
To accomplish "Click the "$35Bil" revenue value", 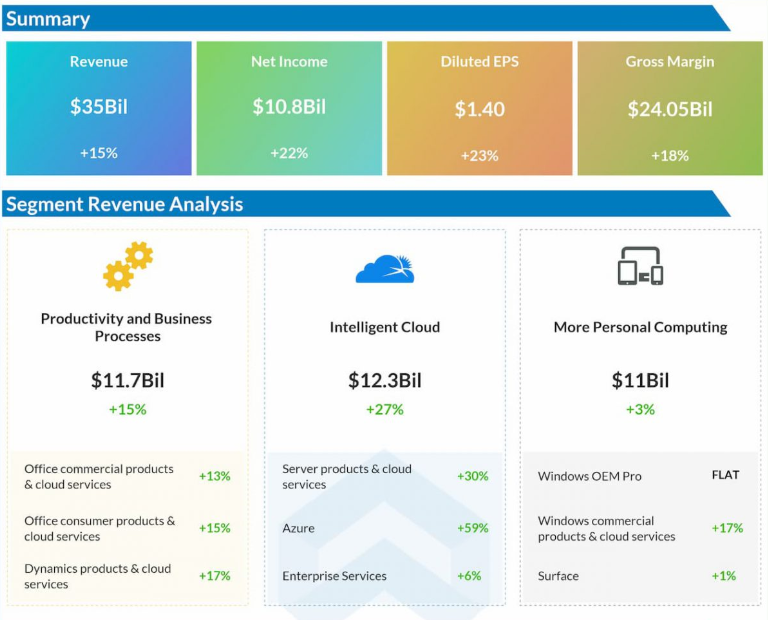I will (x=98, y=106).
